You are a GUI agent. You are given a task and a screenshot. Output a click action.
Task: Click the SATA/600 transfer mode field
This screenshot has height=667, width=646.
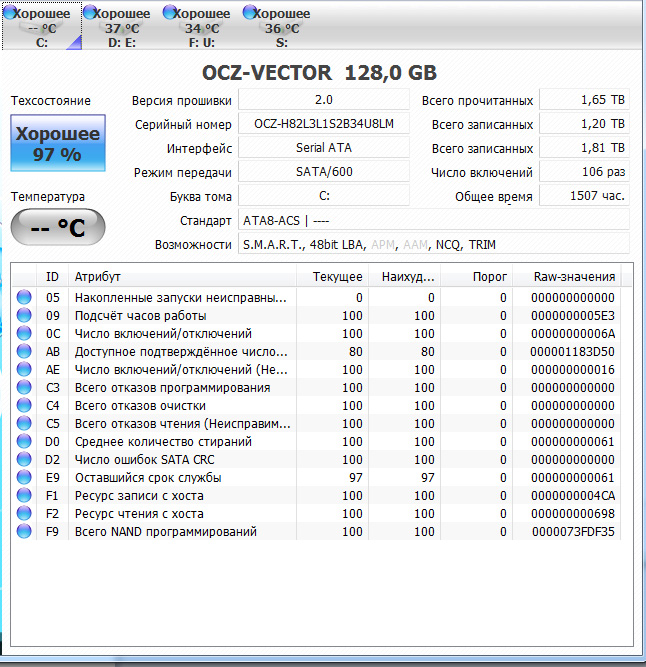click(324, 172)
